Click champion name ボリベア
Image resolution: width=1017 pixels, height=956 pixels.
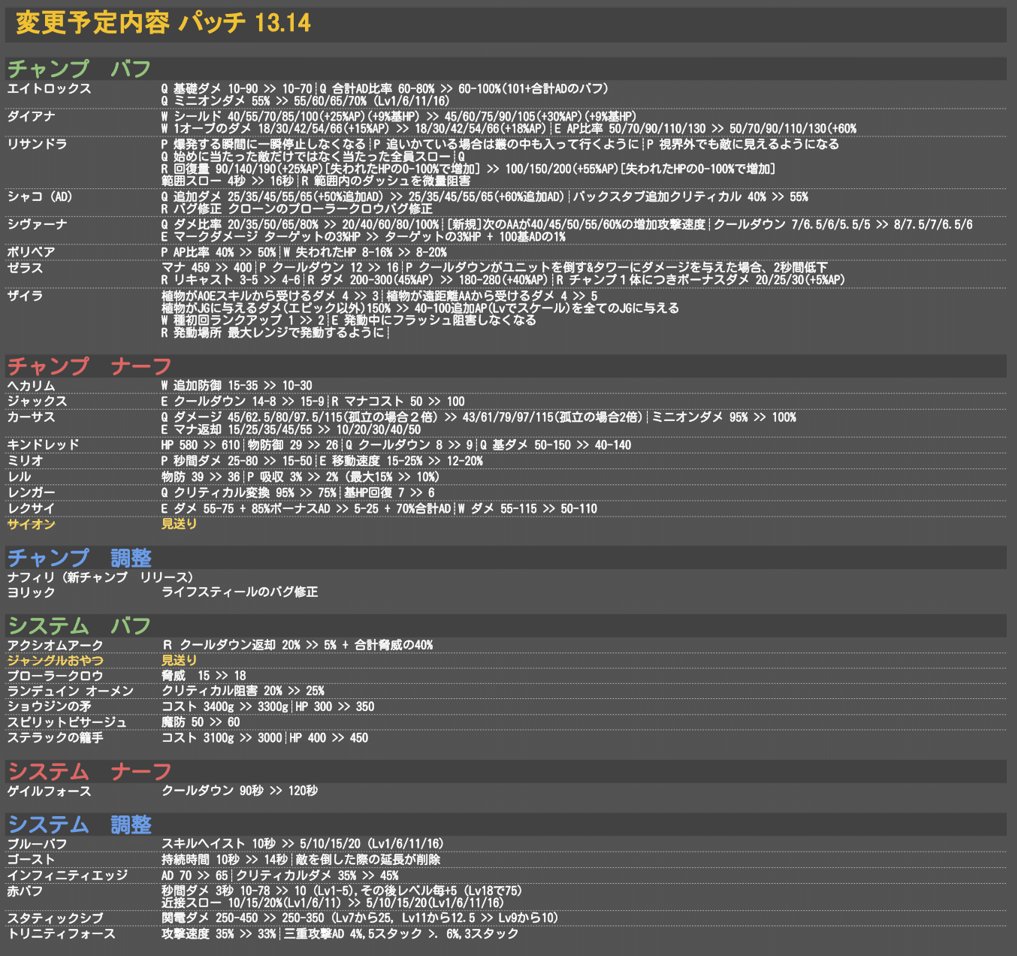coord(31,252)
